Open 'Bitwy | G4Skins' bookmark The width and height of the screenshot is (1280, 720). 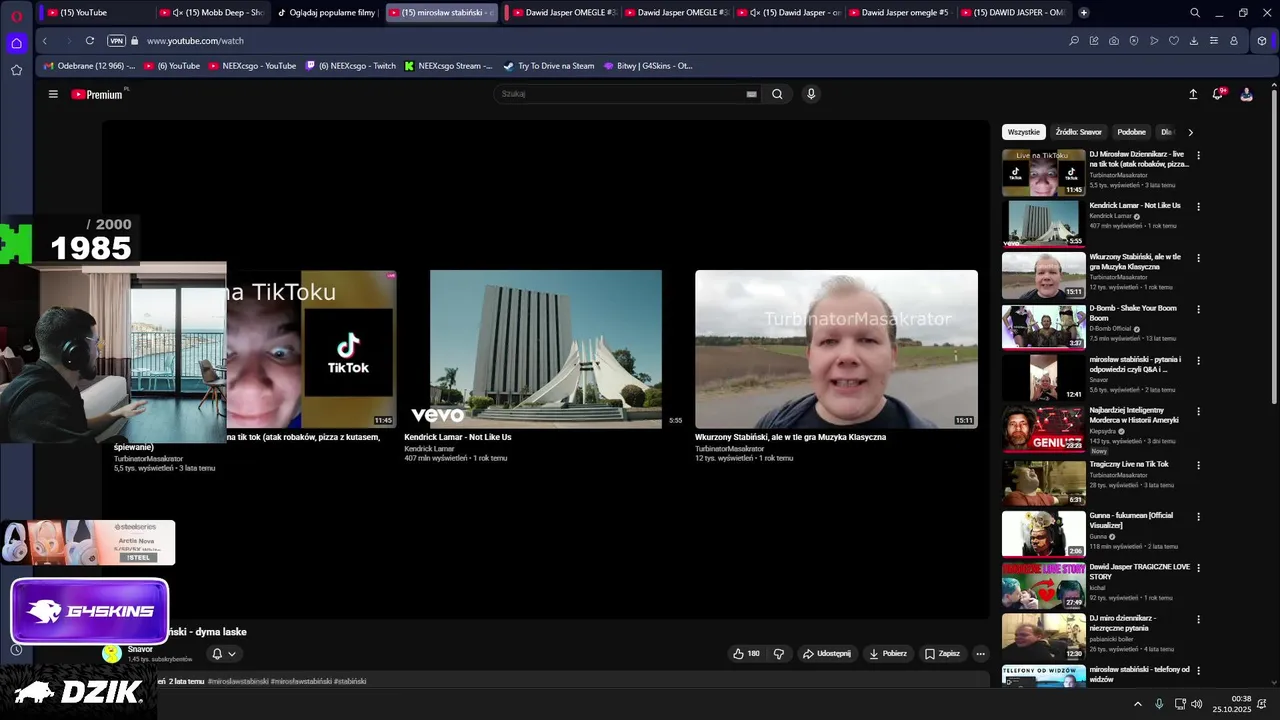[647, 66]
